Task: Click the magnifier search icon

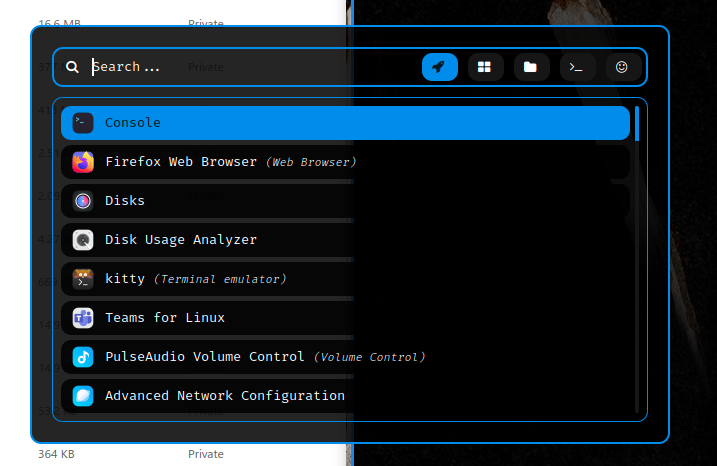Action: click(72, 67)
